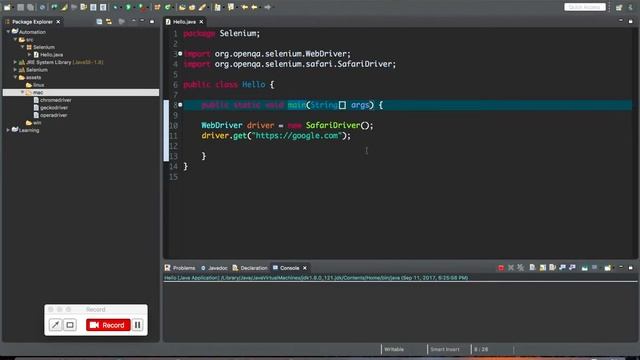Click Open Console icon
This screenshot has height=360, width=640.
click(x=608, y=268)
